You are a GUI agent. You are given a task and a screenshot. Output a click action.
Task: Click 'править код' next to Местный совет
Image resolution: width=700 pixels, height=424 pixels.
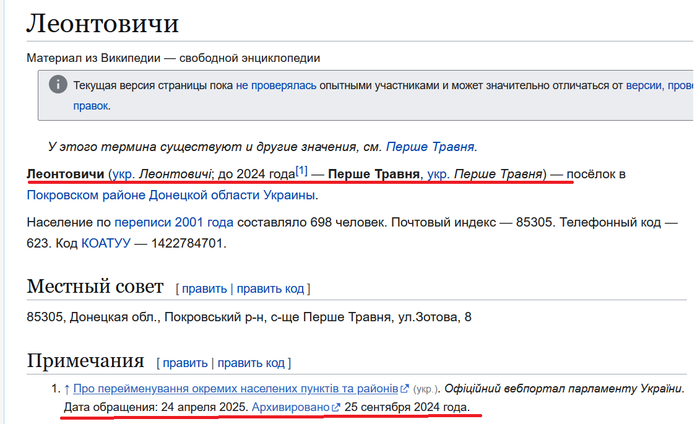coord(270,289)
